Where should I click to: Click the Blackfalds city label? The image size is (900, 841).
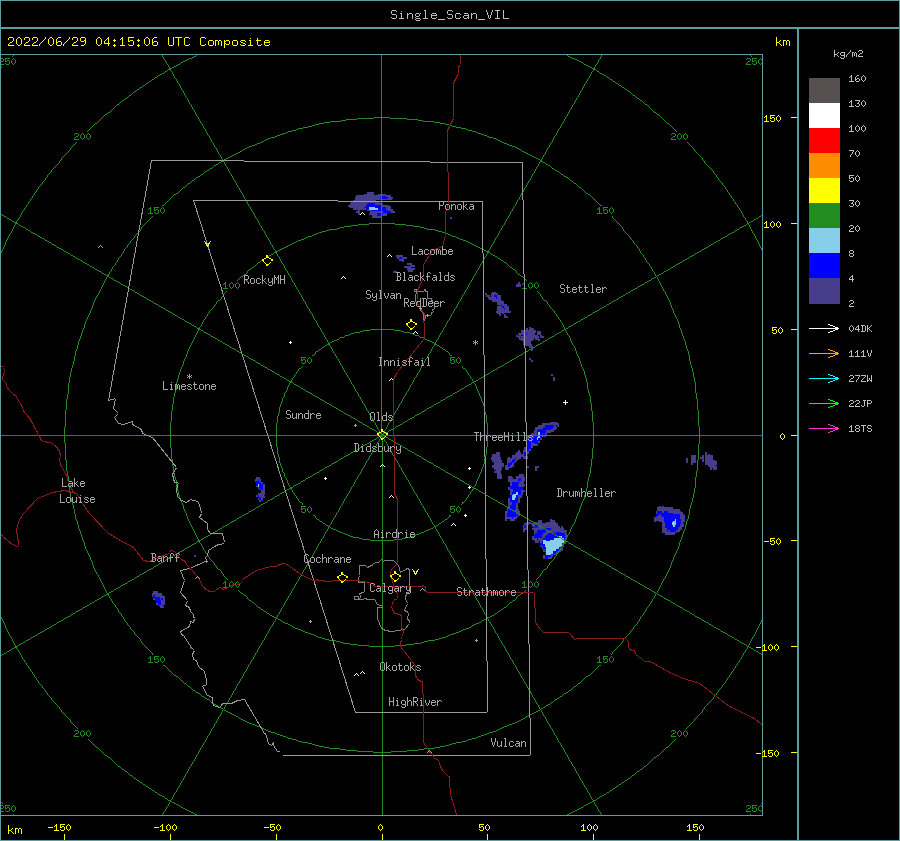[x=425, y=277]
